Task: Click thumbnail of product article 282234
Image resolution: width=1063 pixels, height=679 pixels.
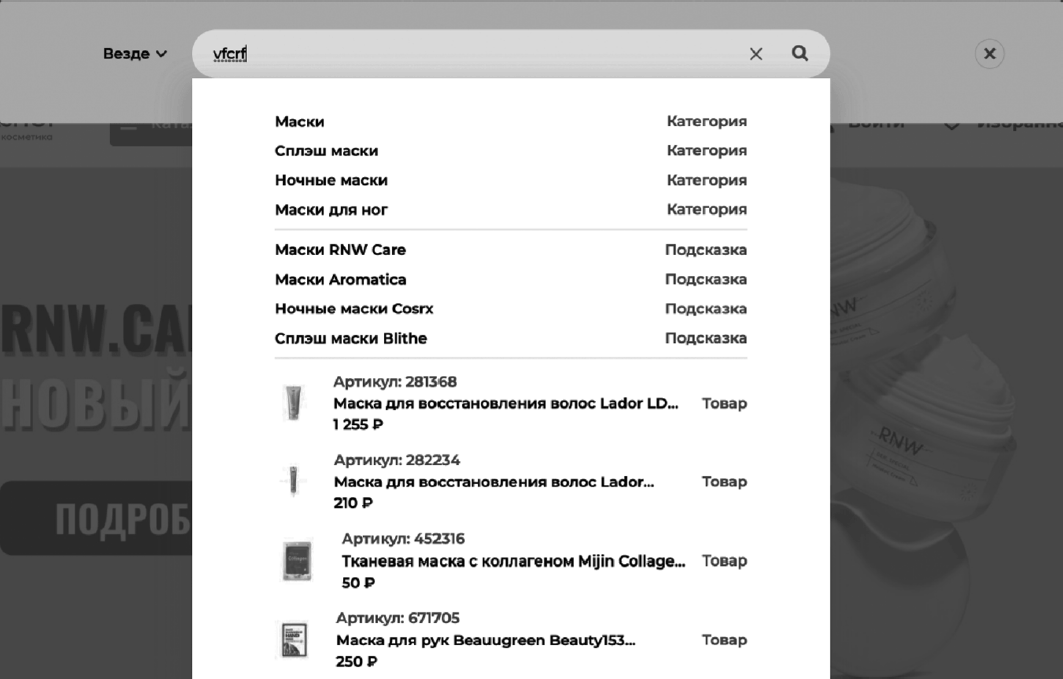Action: click(292, 481)
